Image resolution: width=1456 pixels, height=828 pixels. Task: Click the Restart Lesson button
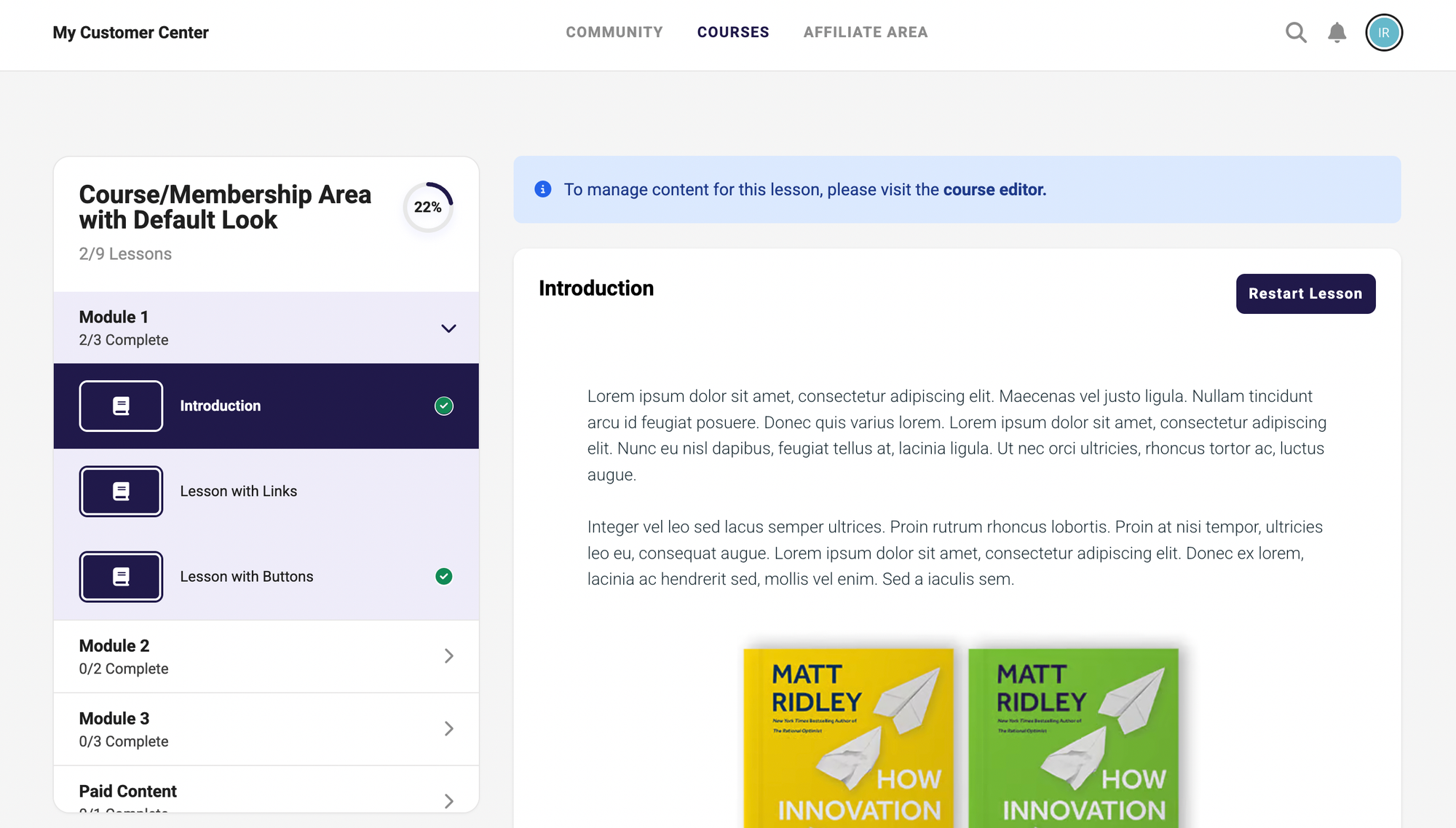tap(1305, 293)
